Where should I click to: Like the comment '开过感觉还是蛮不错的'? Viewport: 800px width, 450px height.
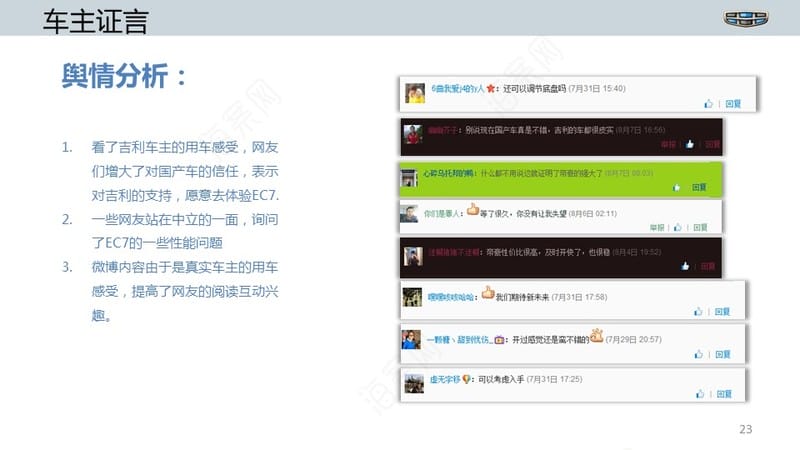point(698,354)
